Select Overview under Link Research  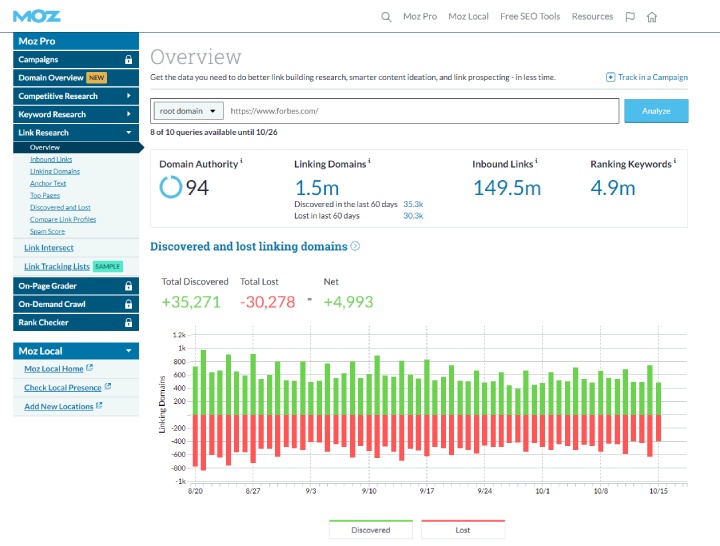pyautogui.click(x=77, y=147)
